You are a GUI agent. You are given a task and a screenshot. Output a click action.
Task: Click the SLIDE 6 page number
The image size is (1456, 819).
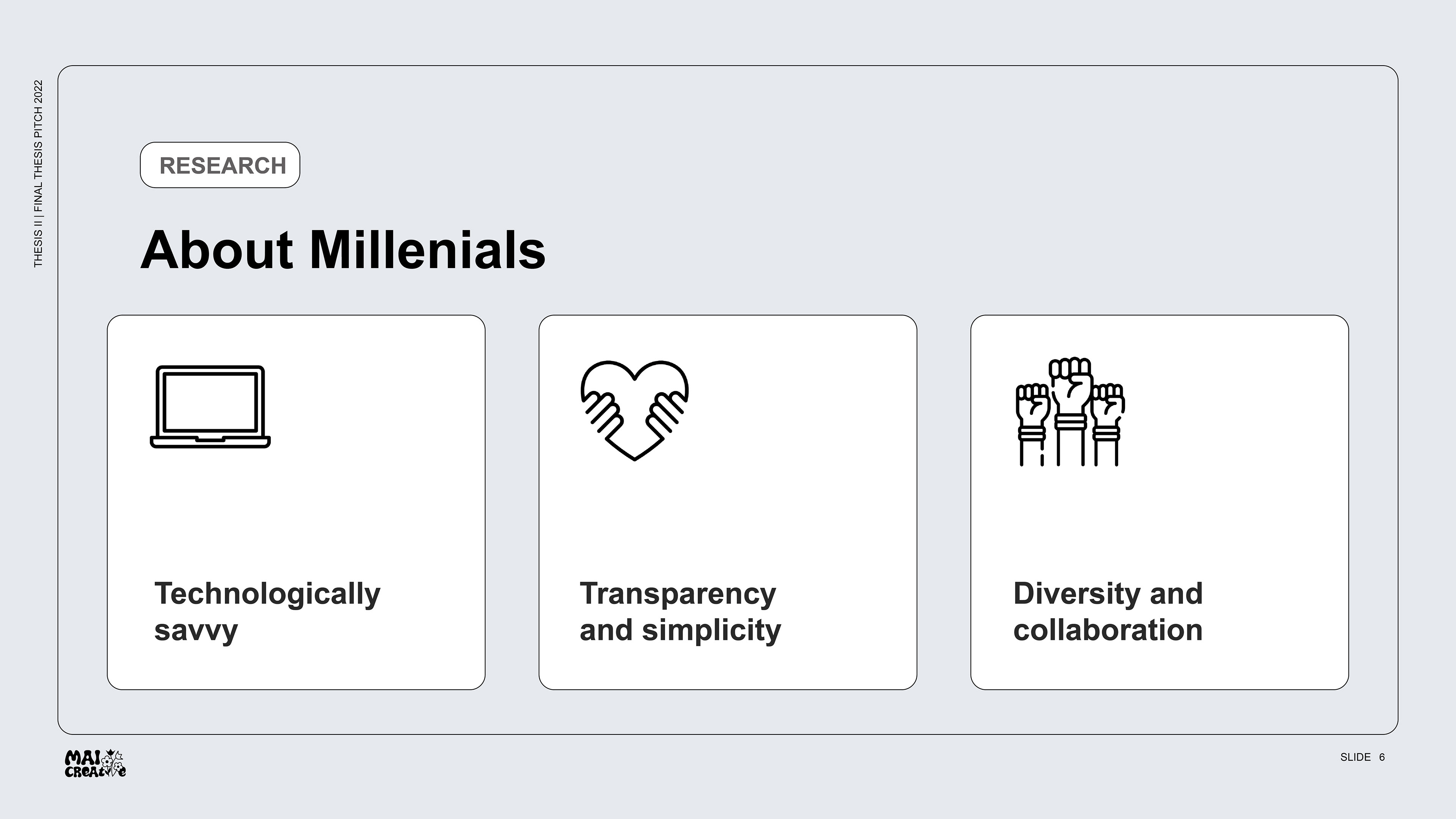pos(1362,757)
